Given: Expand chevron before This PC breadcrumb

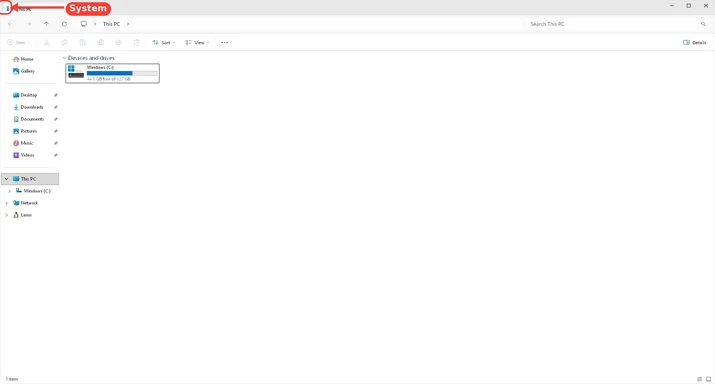Looking at the screenshot, I should coord(95,24).
